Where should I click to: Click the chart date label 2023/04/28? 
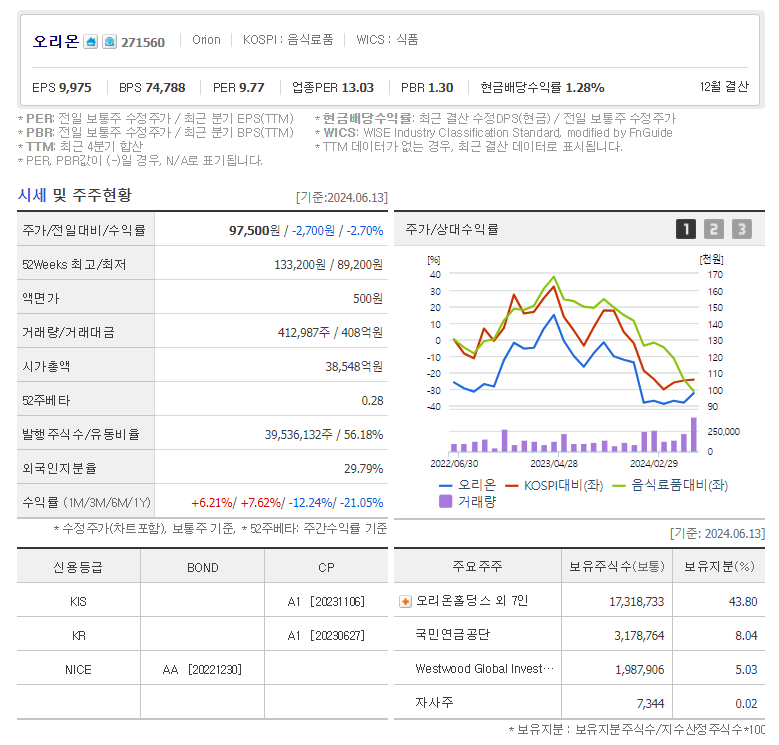(554, 463)
